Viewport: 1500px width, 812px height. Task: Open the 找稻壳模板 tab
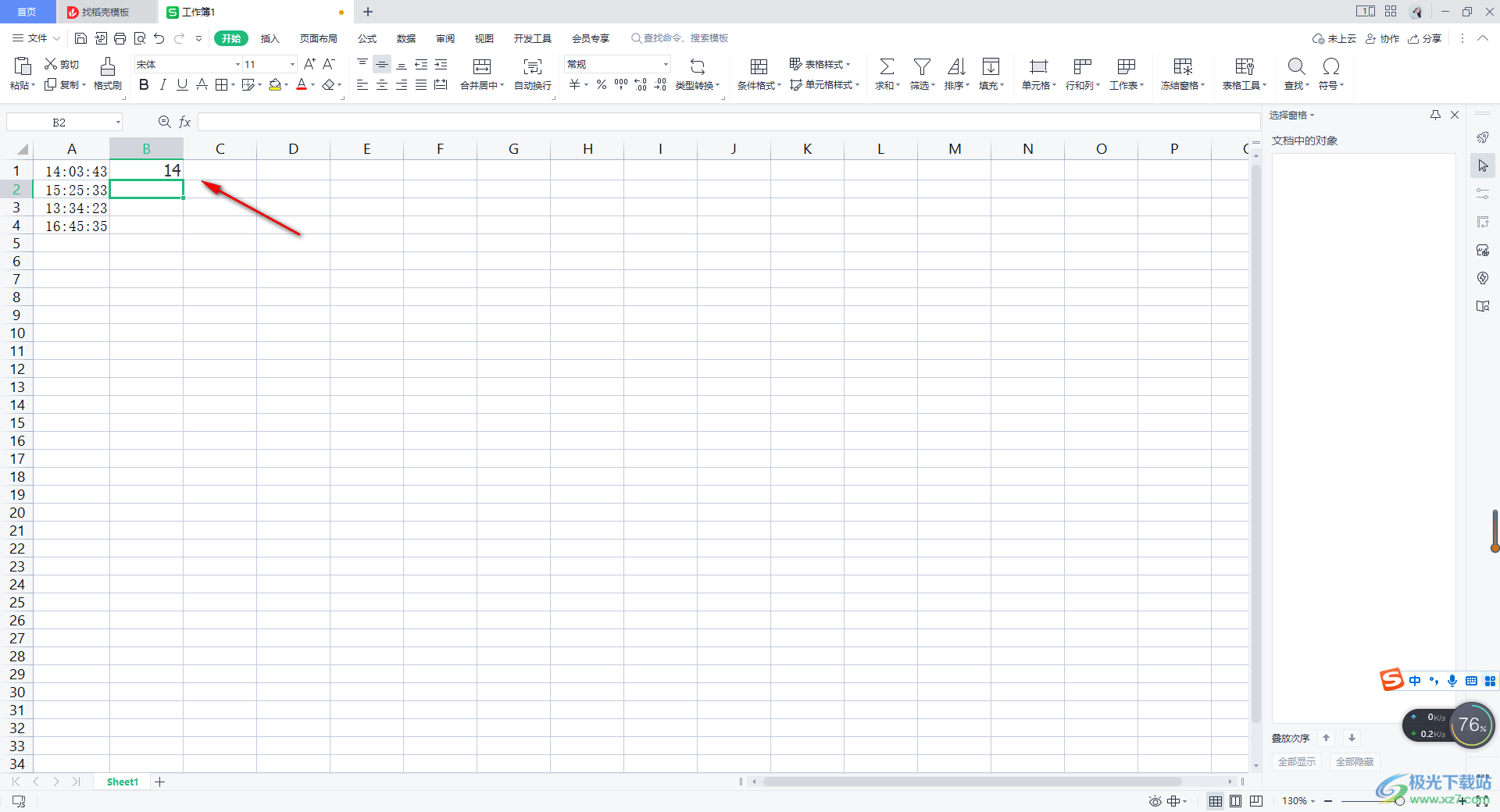tap(105, 12)
